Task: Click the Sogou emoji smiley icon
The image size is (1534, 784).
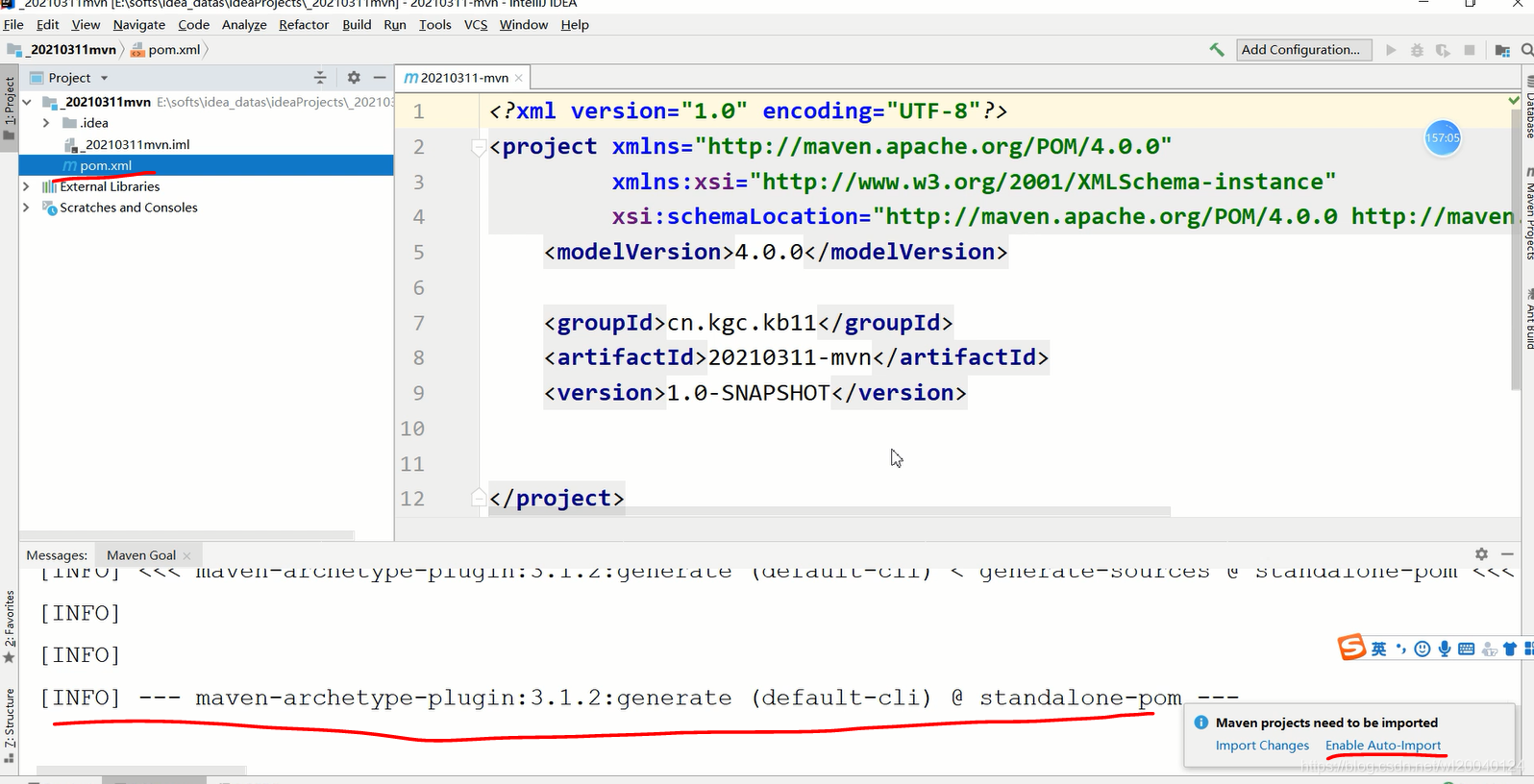Action: coord(1423,649)
